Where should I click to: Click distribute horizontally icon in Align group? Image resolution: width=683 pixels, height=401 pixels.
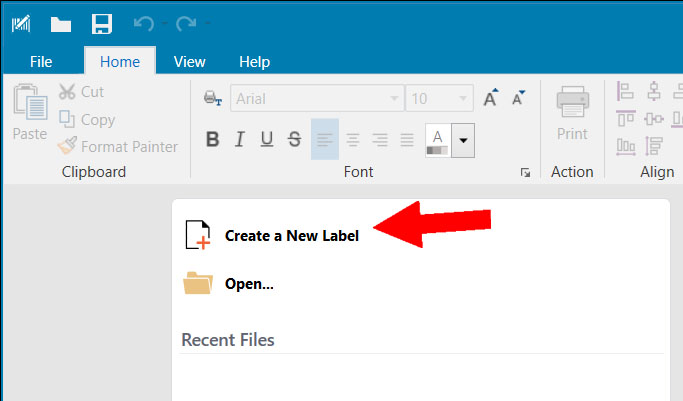point(626,146)
